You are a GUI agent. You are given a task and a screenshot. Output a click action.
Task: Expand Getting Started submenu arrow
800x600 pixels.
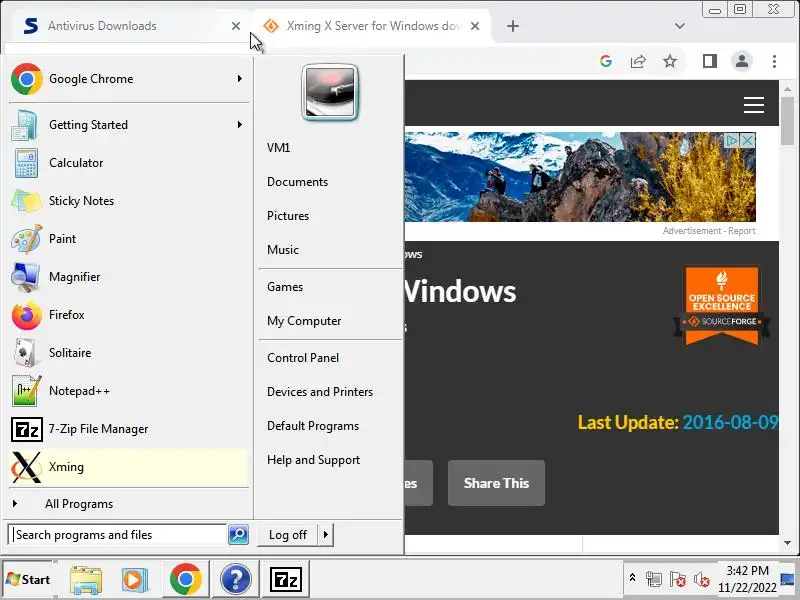(x=240, y=124)
